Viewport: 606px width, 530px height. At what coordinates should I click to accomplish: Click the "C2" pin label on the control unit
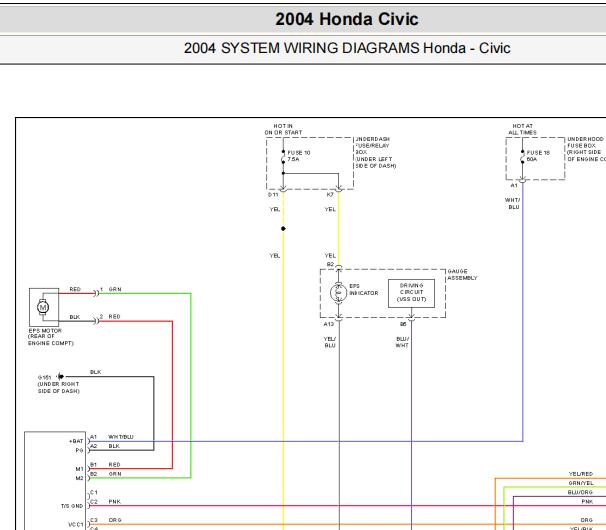(x=94, y=502)
